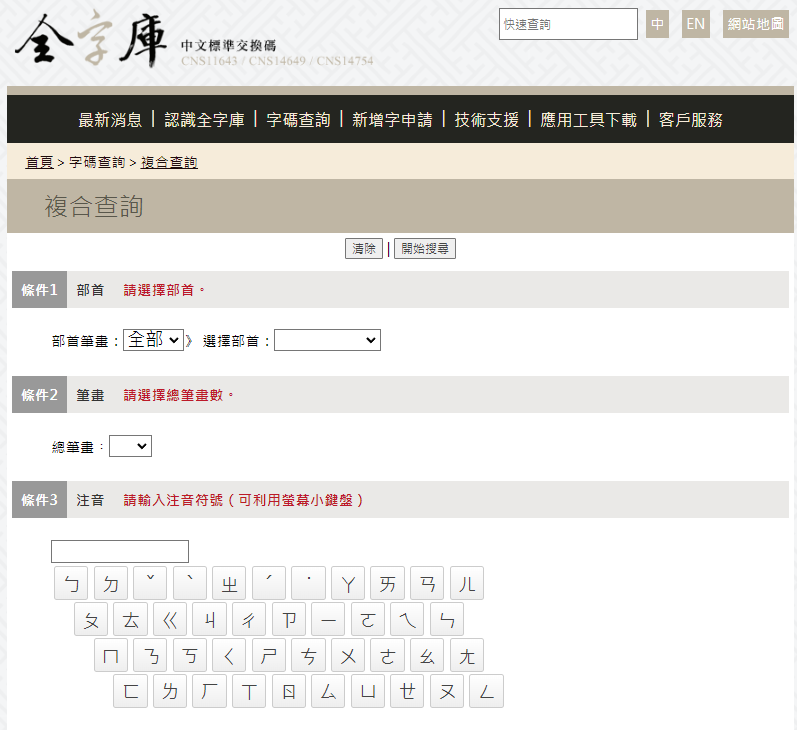Viewport: 797px width, 730px height.
Task: Click the ㄣ key
Action: tap(447, 619)
